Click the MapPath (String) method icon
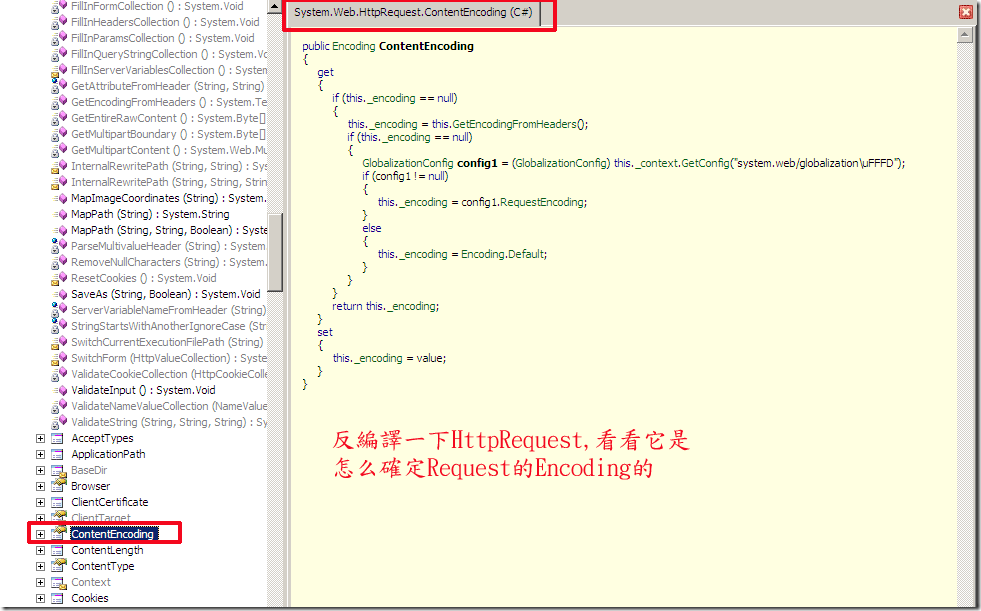This screenshot has width=981, height=611. tap(59, 214)
